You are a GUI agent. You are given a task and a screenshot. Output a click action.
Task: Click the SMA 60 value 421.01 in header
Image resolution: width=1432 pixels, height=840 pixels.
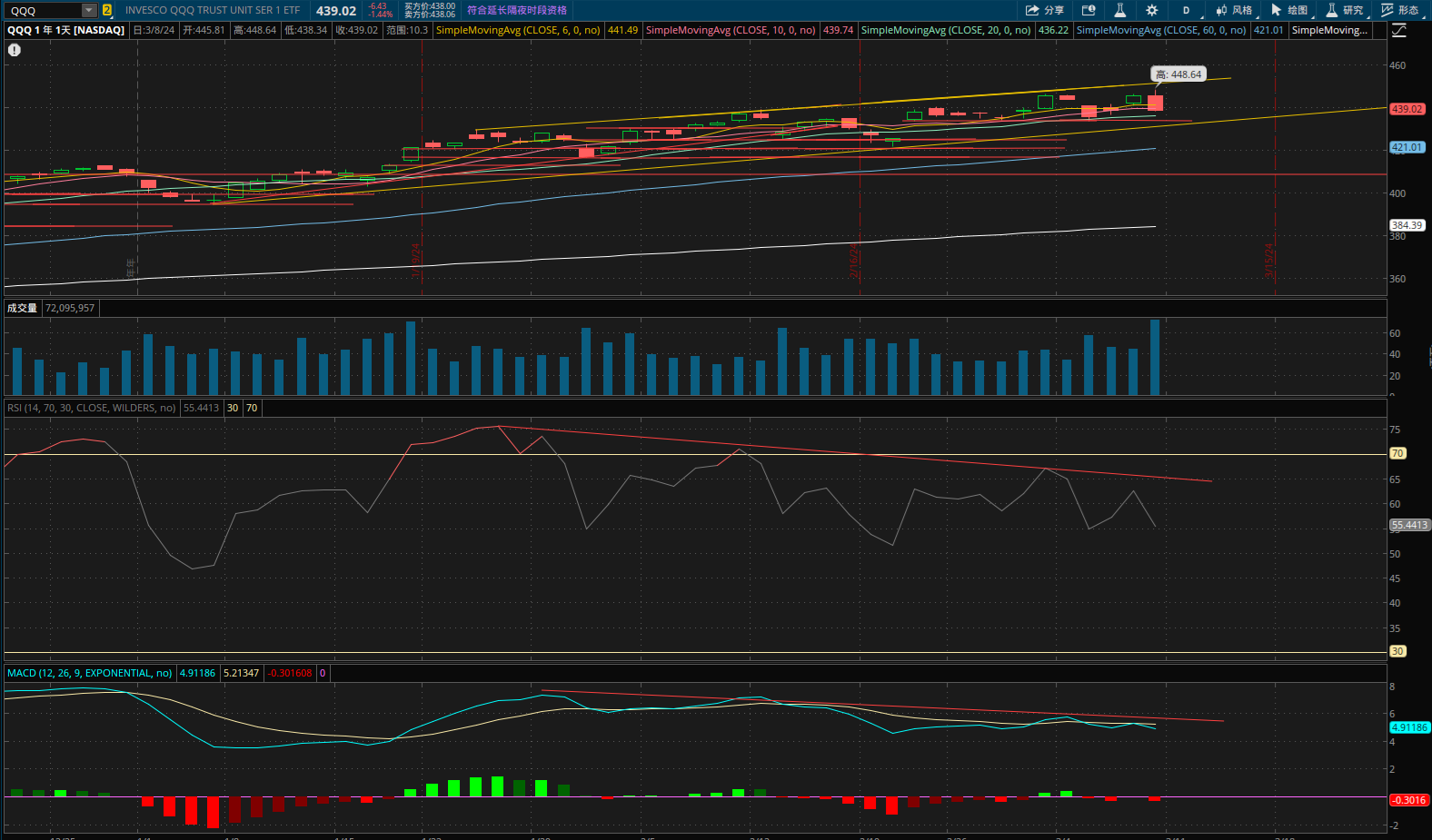click(x=1268, y=30)
